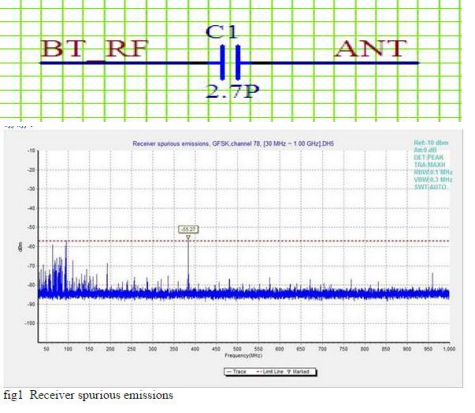Click the marker triangle below the -55.27 label
Screen dimensions: 475x413
pyautogui.click(x=188, y=237)
